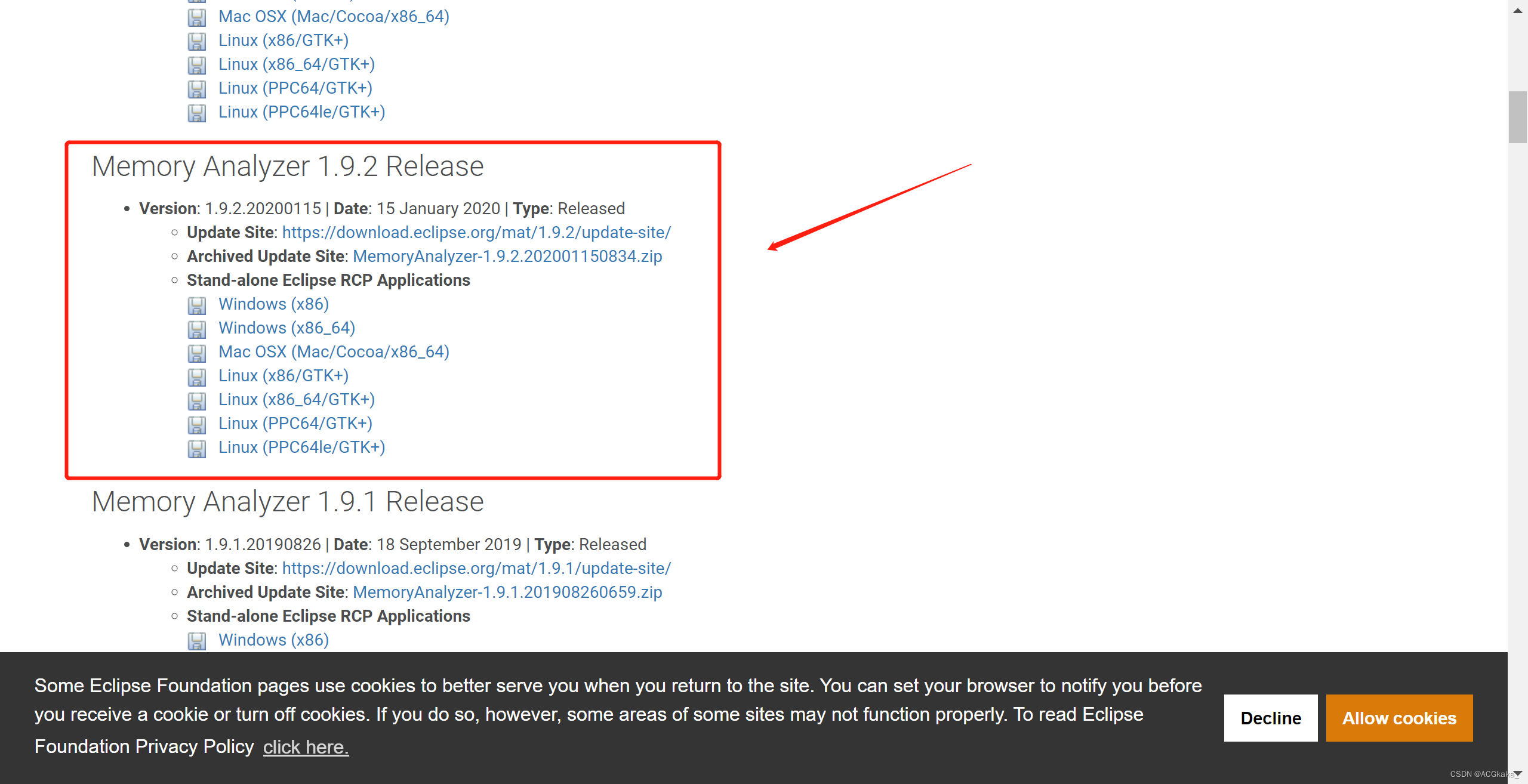The width and height of the screenshot is (1528, 784).
Task: Click the 1.9.1 Update Site link
Action: point(477,568)
